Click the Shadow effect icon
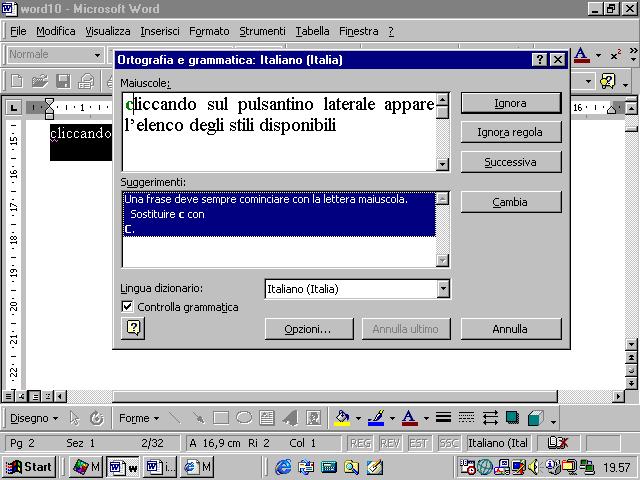The width and height of the screenshot is (640, 480). point(512,418)
